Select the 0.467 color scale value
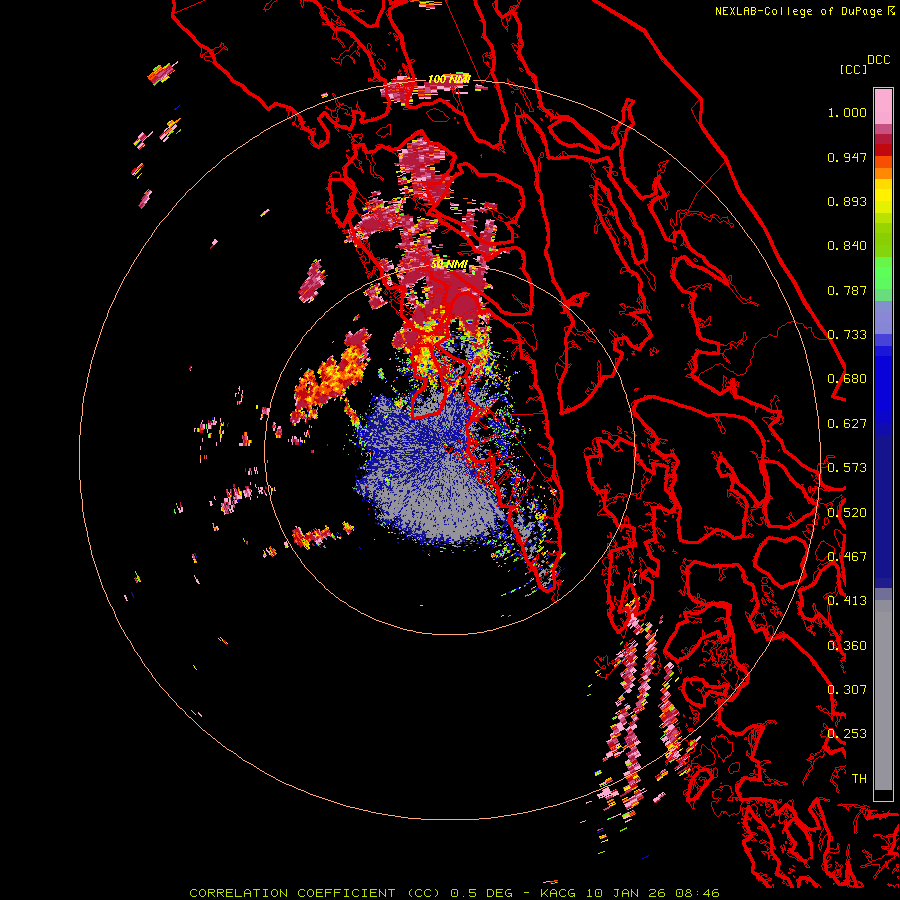The image size is (900, 900). tap(847, 557)
